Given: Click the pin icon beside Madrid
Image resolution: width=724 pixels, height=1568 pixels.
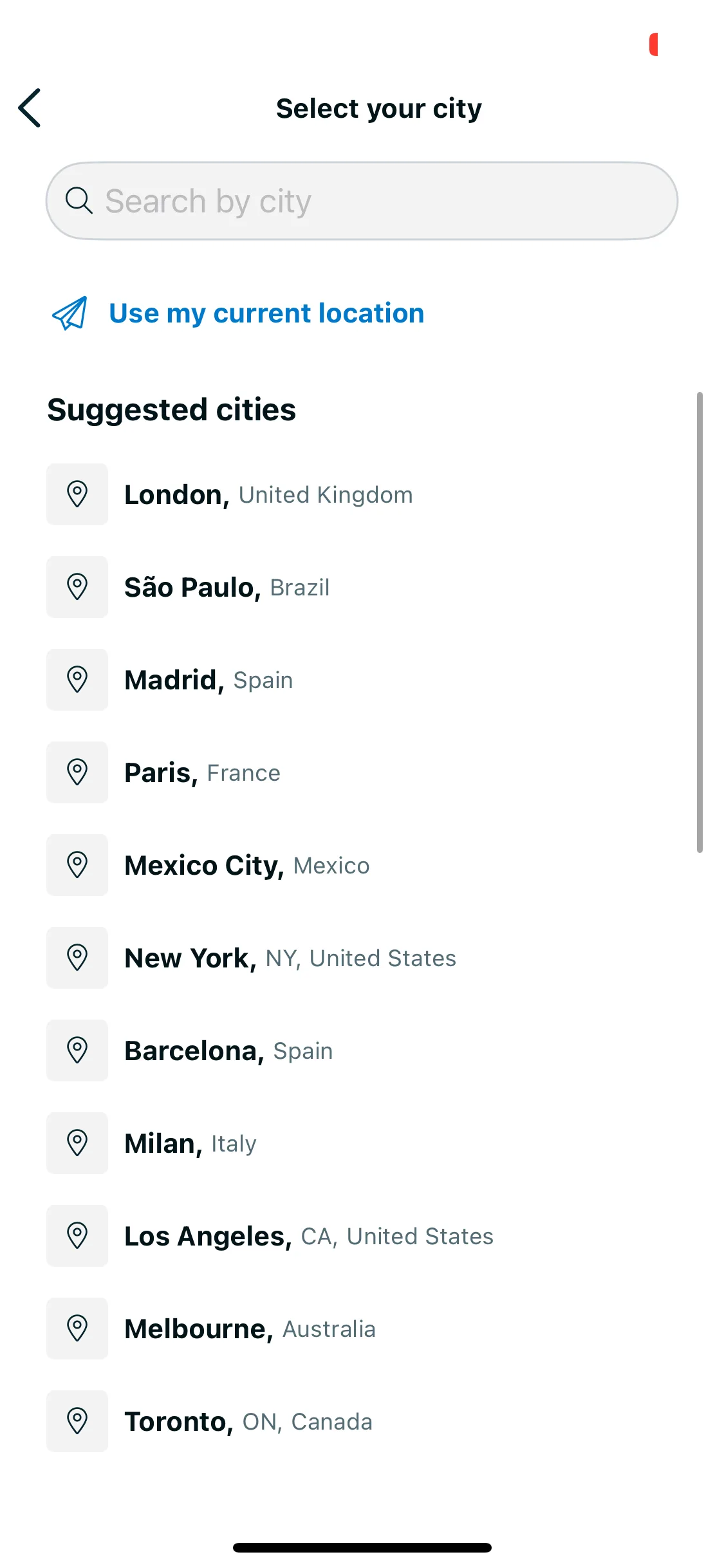Looking at the screenshot, I should tap(77, 680).
